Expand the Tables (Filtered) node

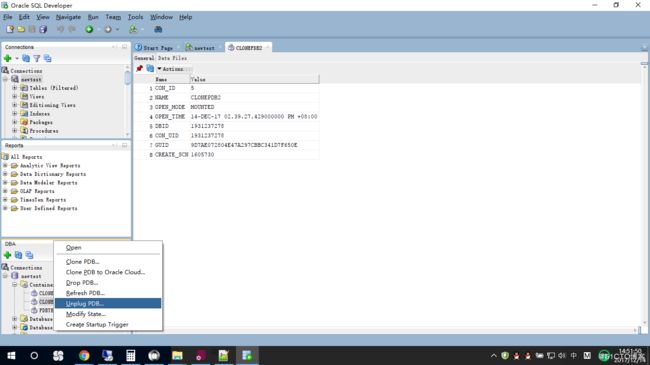click(15, 88)
